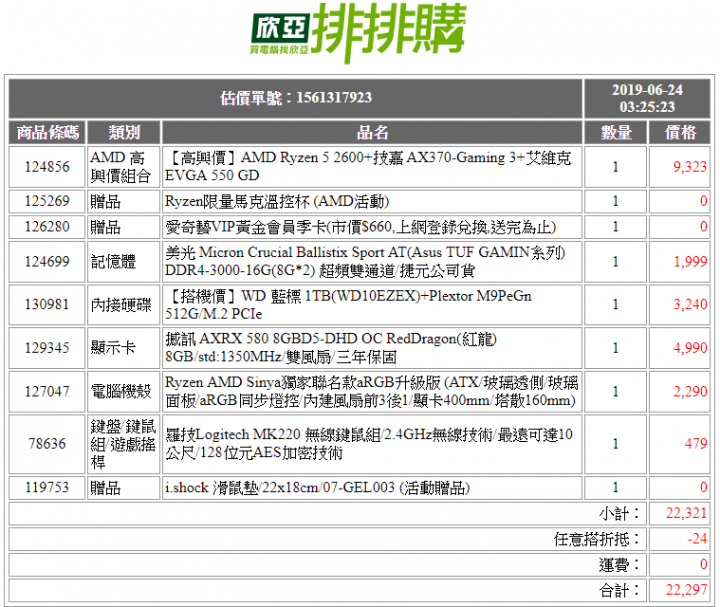The image size is (720, 607).
Task: Select barcode 126280 cell
Action: point(47,227)
